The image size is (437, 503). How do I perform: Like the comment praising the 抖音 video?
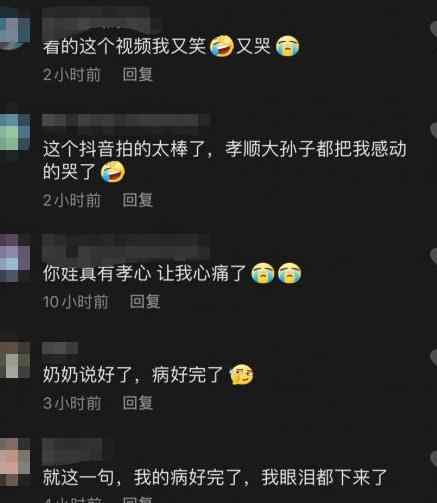(434, 130)
